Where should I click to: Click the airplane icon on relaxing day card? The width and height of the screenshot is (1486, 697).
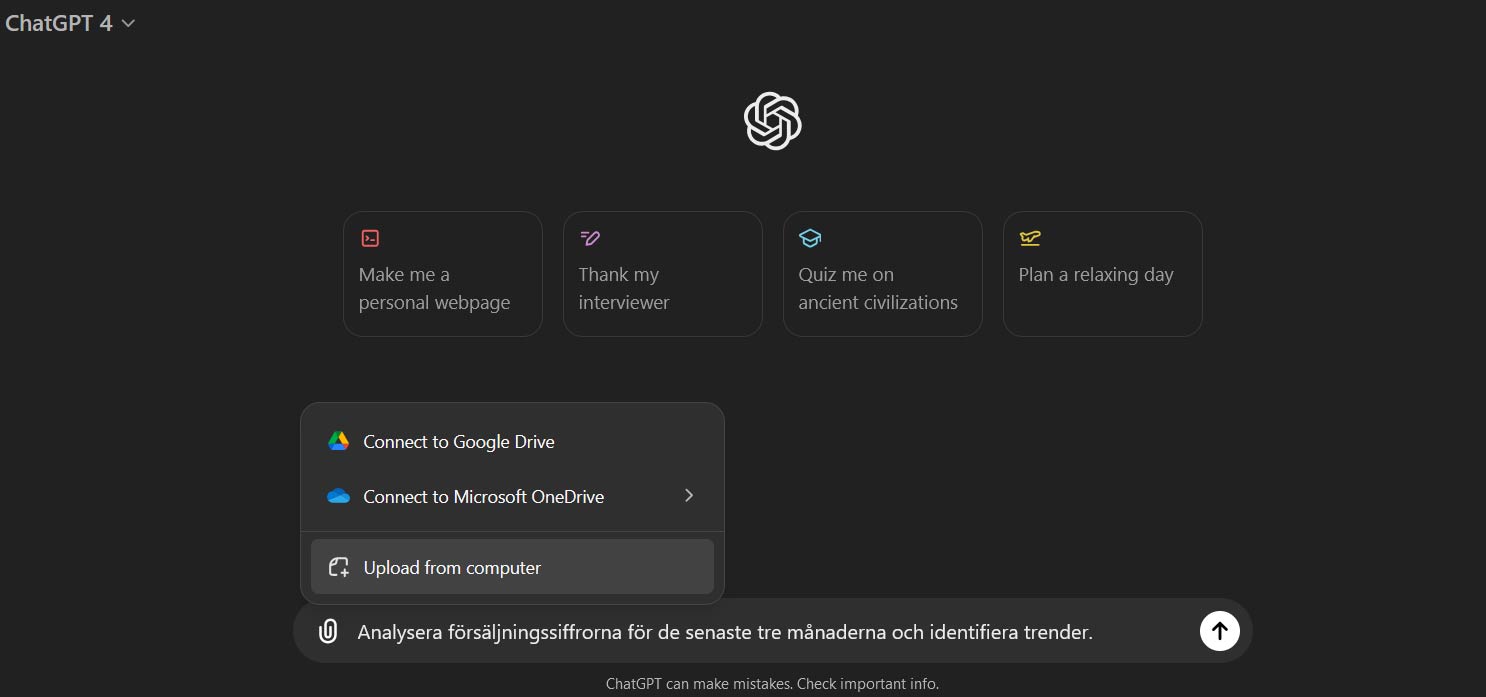(x=1030, y=238)
